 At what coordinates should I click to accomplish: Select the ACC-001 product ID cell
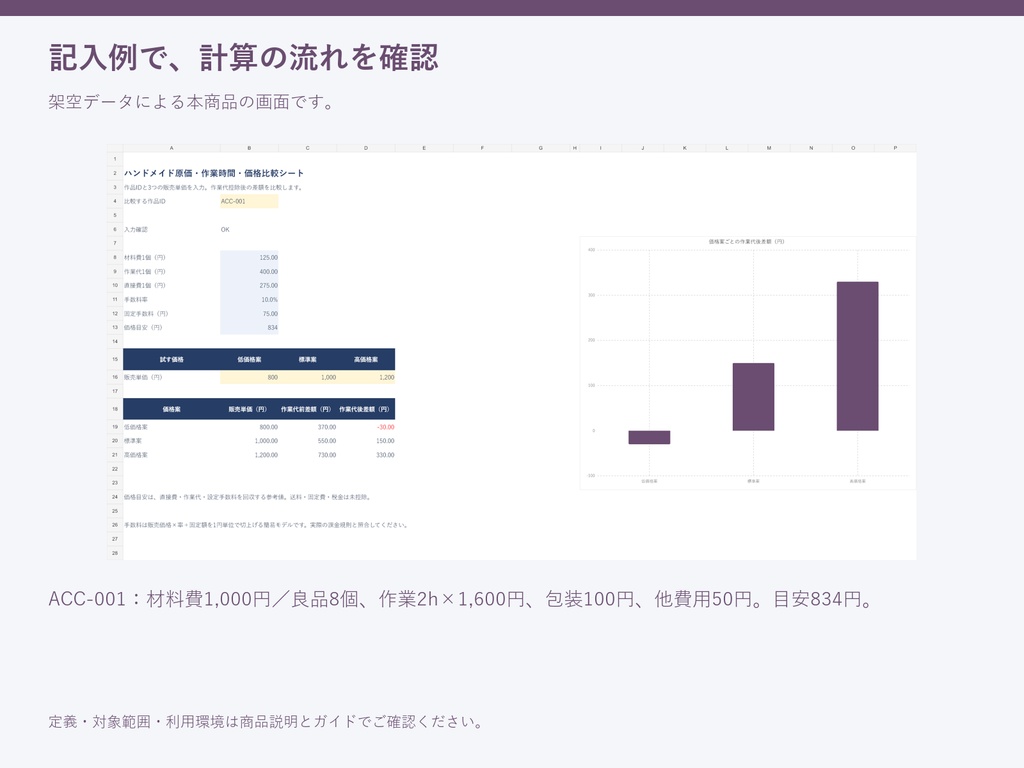(x=249, y=201)
